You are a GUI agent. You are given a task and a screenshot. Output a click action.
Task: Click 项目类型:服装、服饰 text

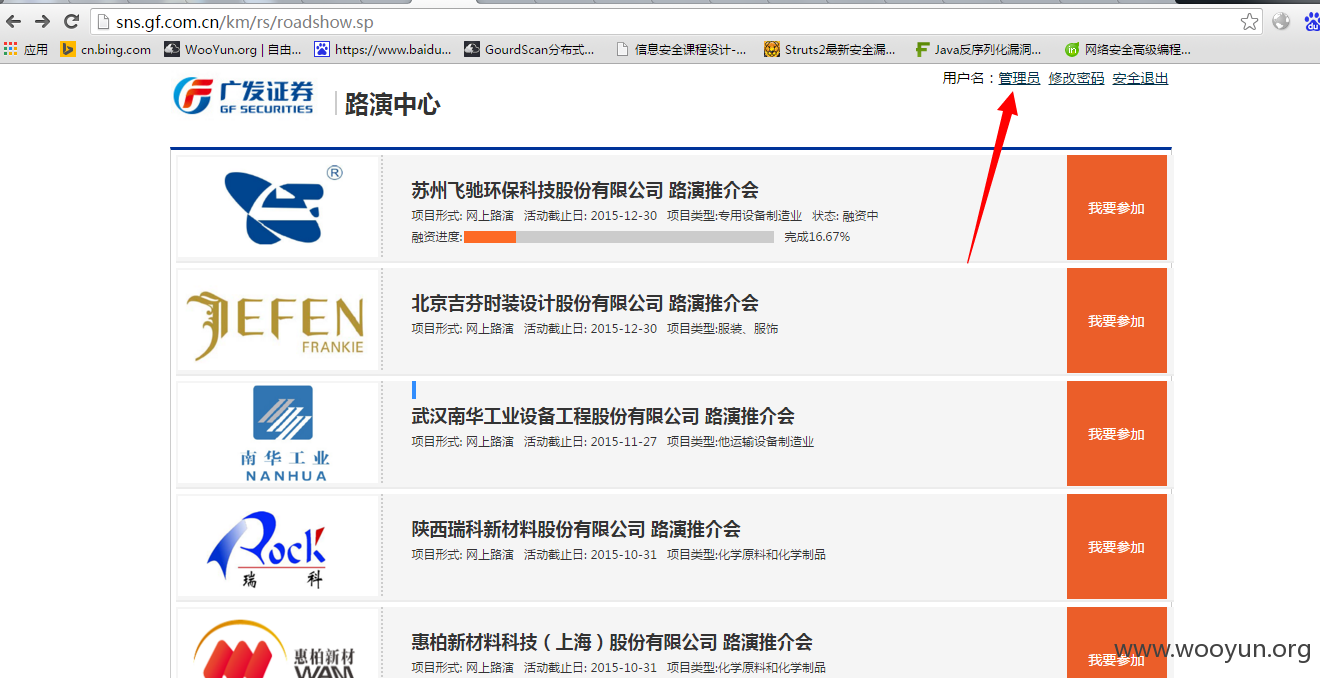[x=722, y=328]
